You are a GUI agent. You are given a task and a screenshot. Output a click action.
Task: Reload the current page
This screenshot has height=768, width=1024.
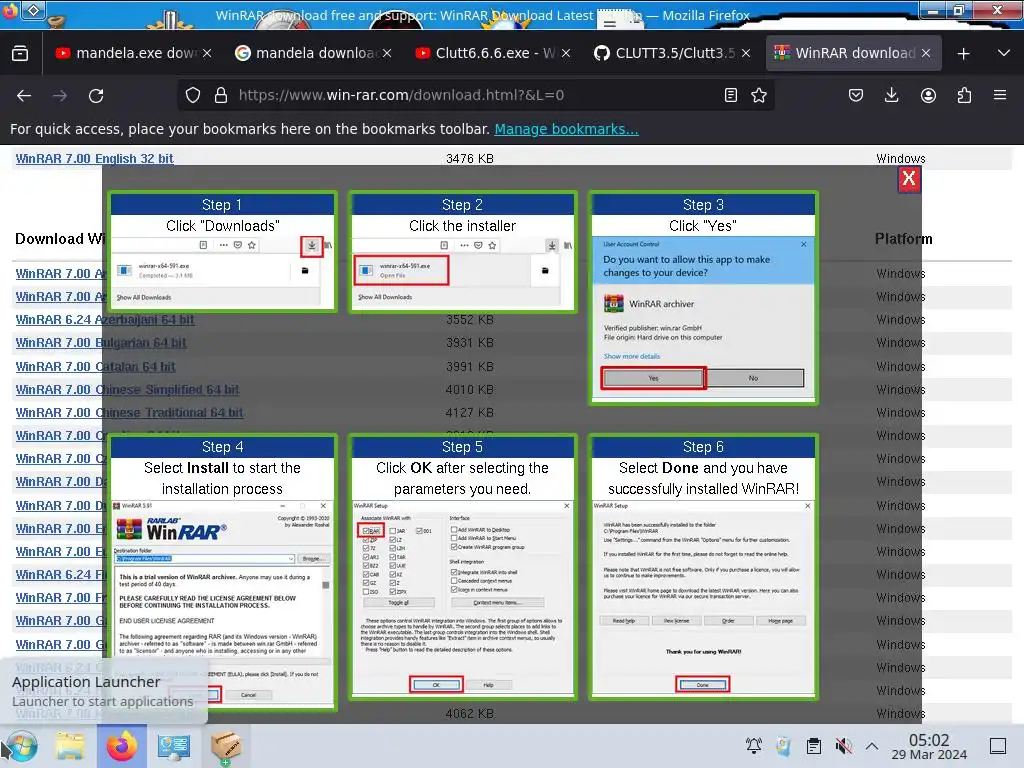(96, 95)
